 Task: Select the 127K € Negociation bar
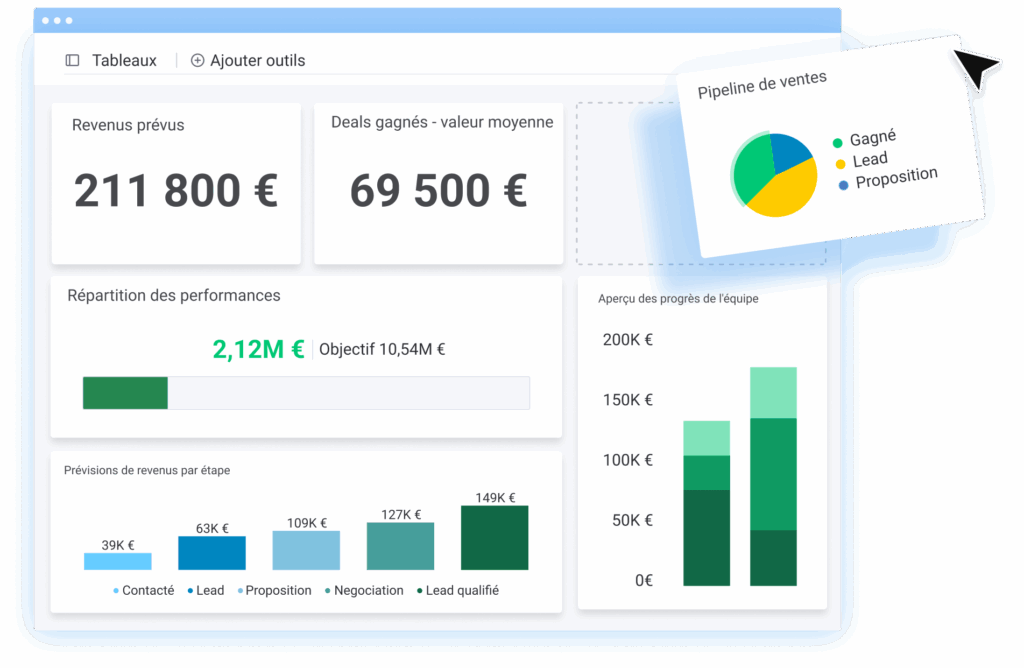pyautogui.click(x=400, y=547)
